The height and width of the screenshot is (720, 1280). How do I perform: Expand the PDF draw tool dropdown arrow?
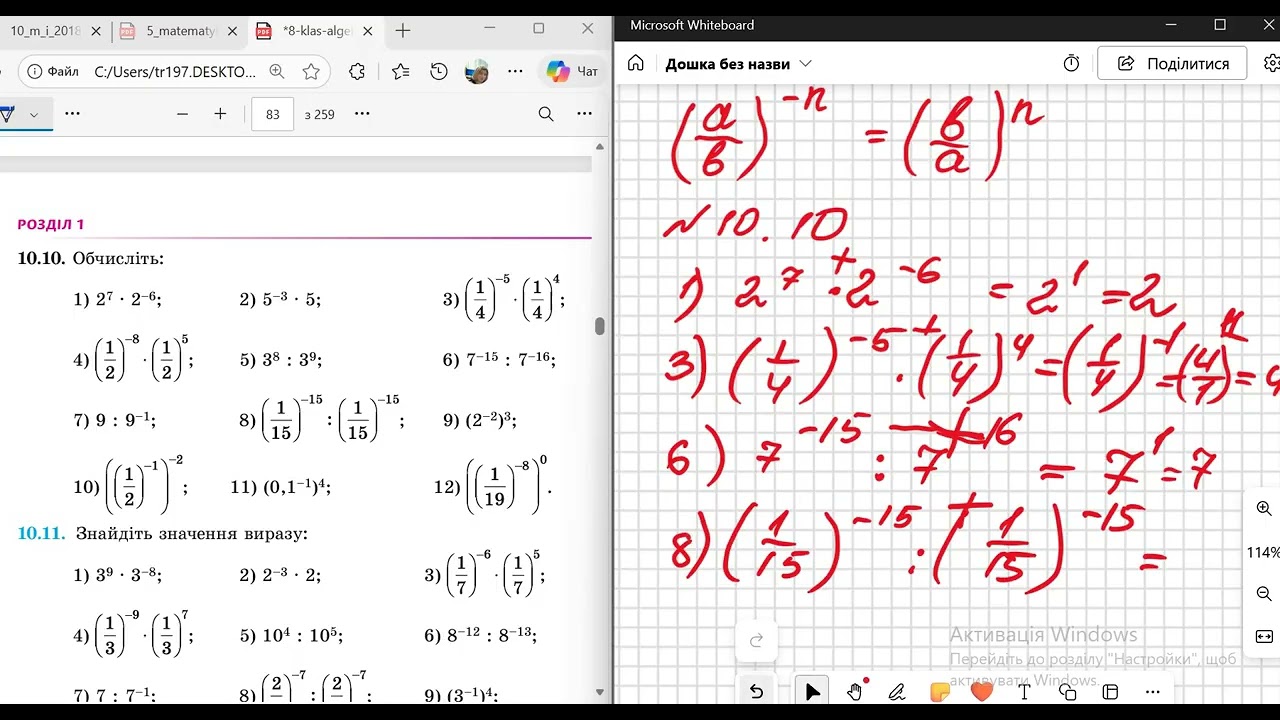point(34,114)
